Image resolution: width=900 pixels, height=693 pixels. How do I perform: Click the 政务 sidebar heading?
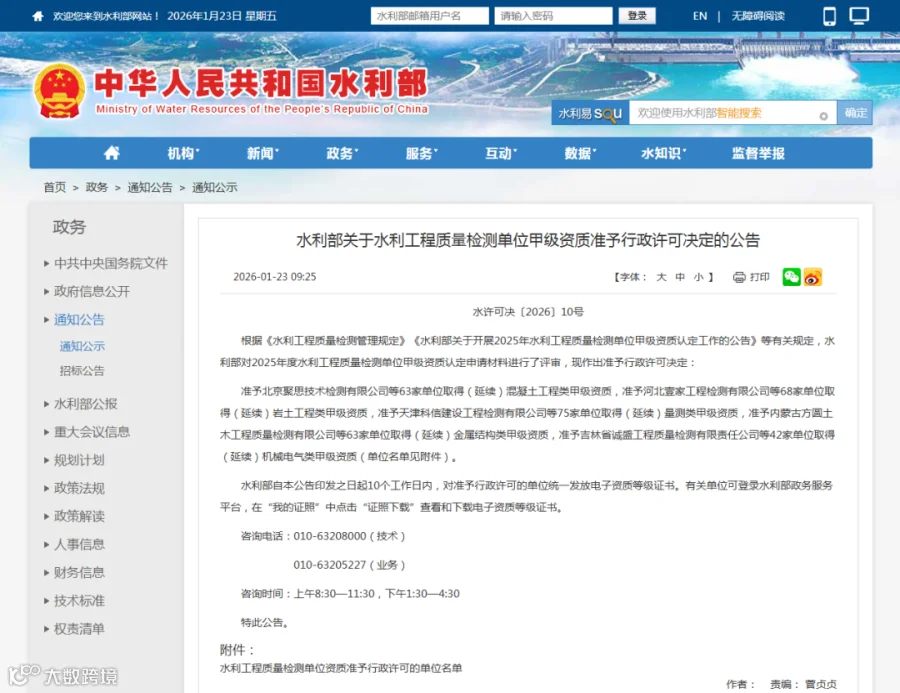69,227
